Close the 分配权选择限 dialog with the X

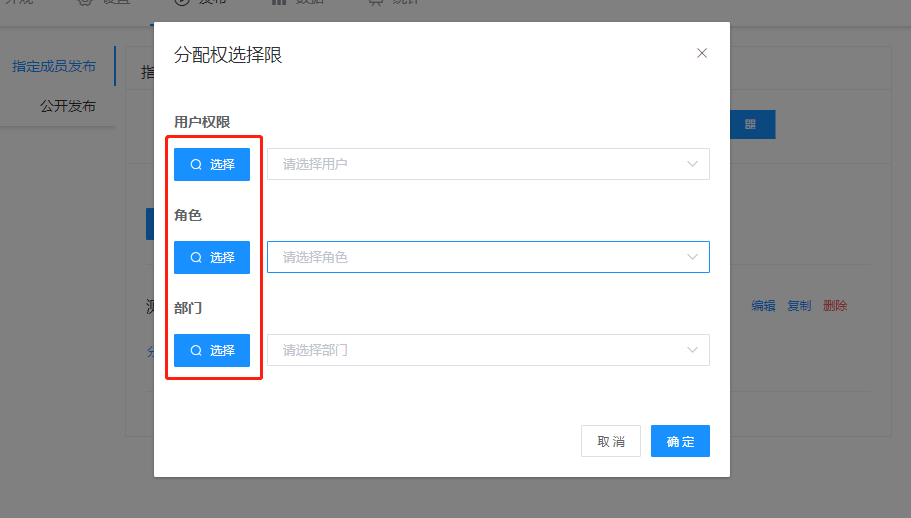tap(702, 54)
